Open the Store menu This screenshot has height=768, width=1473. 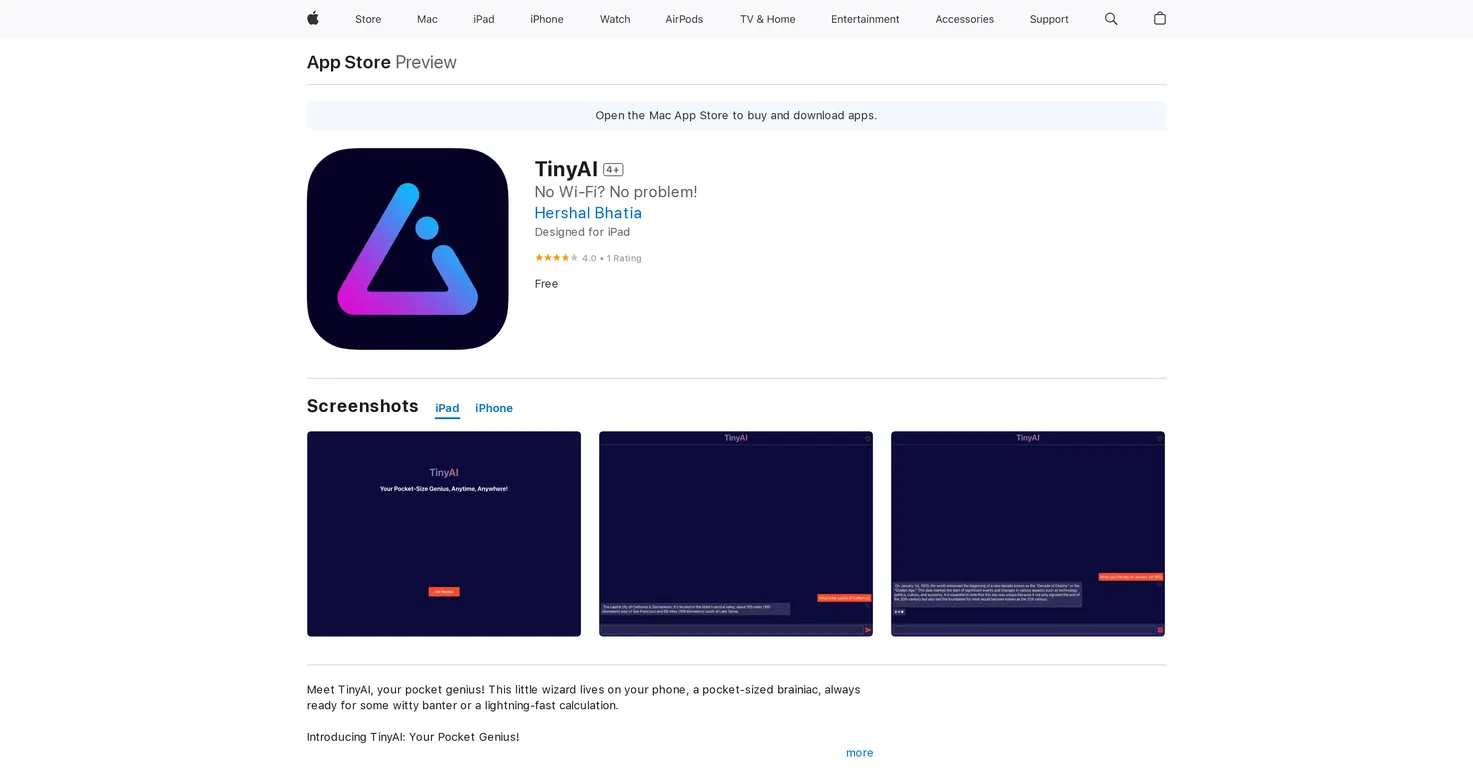(x=368, y=19)
